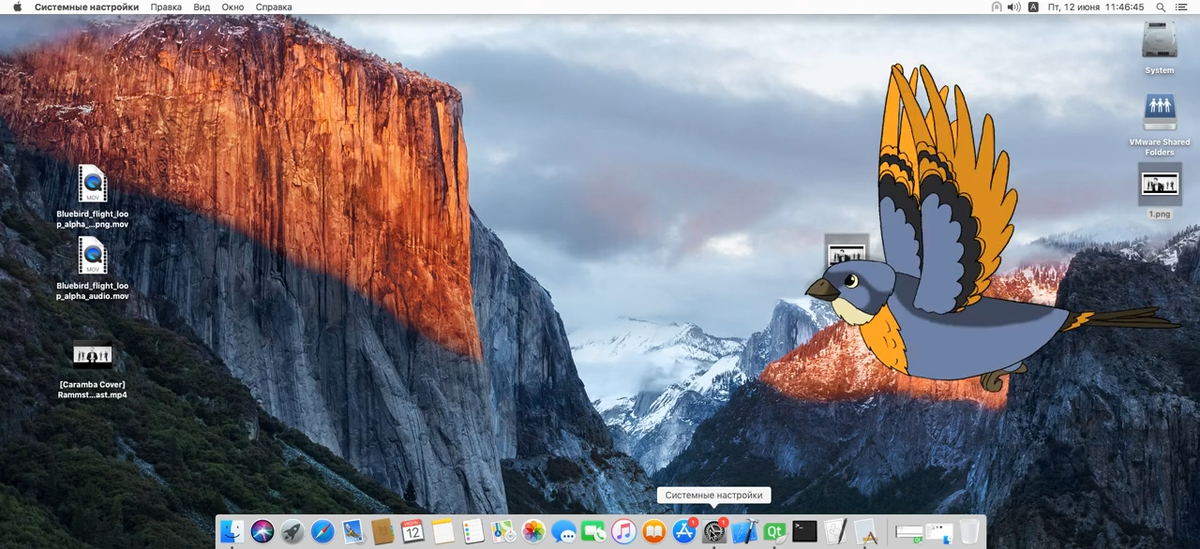This screenshot has height=549, width=1200.
Task: Open System Preferences gear in Dock
Action: click(714, 531)
